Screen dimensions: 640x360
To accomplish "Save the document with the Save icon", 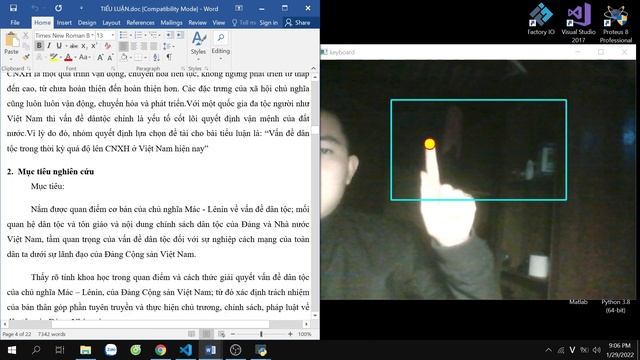I will (13, 8).
